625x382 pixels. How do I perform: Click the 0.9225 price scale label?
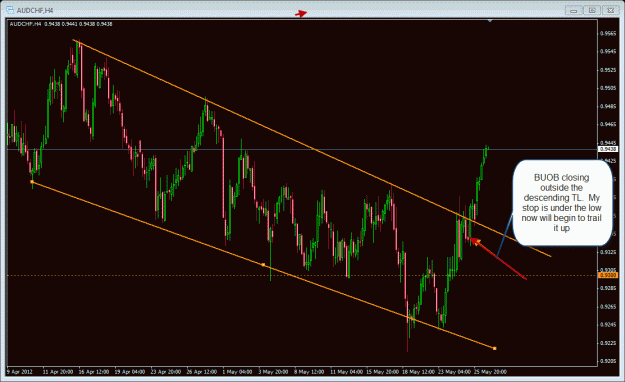(x=608, y=343)
